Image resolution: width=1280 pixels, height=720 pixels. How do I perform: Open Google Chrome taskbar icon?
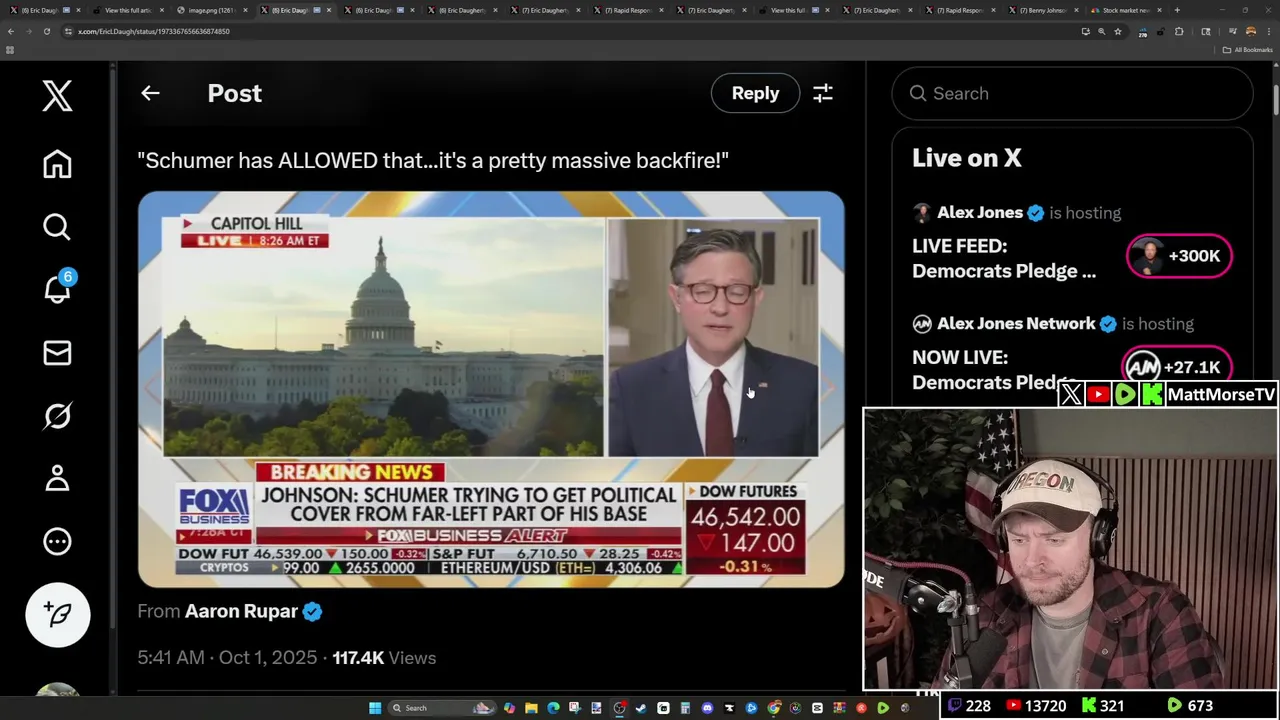pos(773,708)
